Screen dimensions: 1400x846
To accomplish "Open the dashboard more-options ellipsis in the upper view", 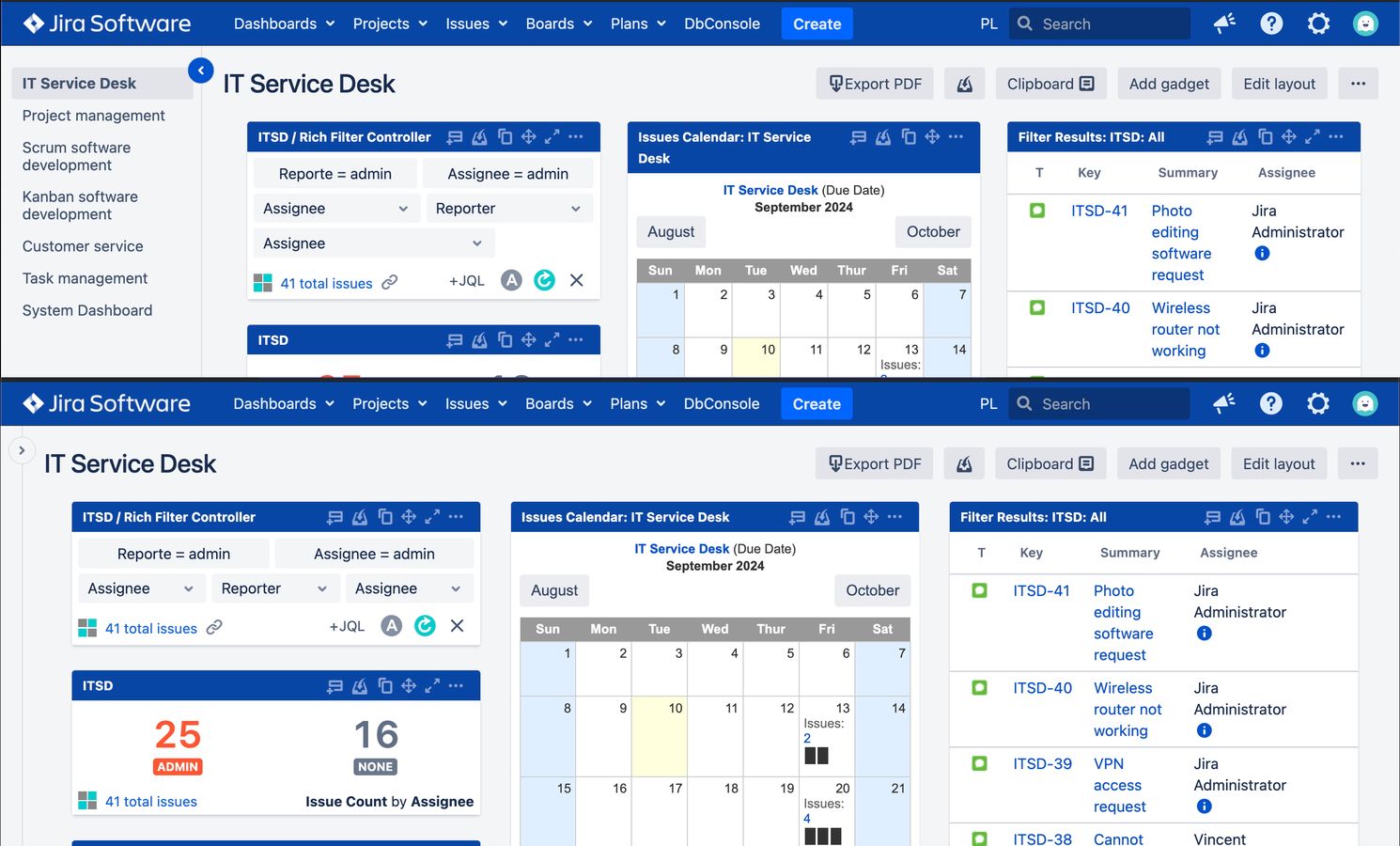I will (1358, 84).
